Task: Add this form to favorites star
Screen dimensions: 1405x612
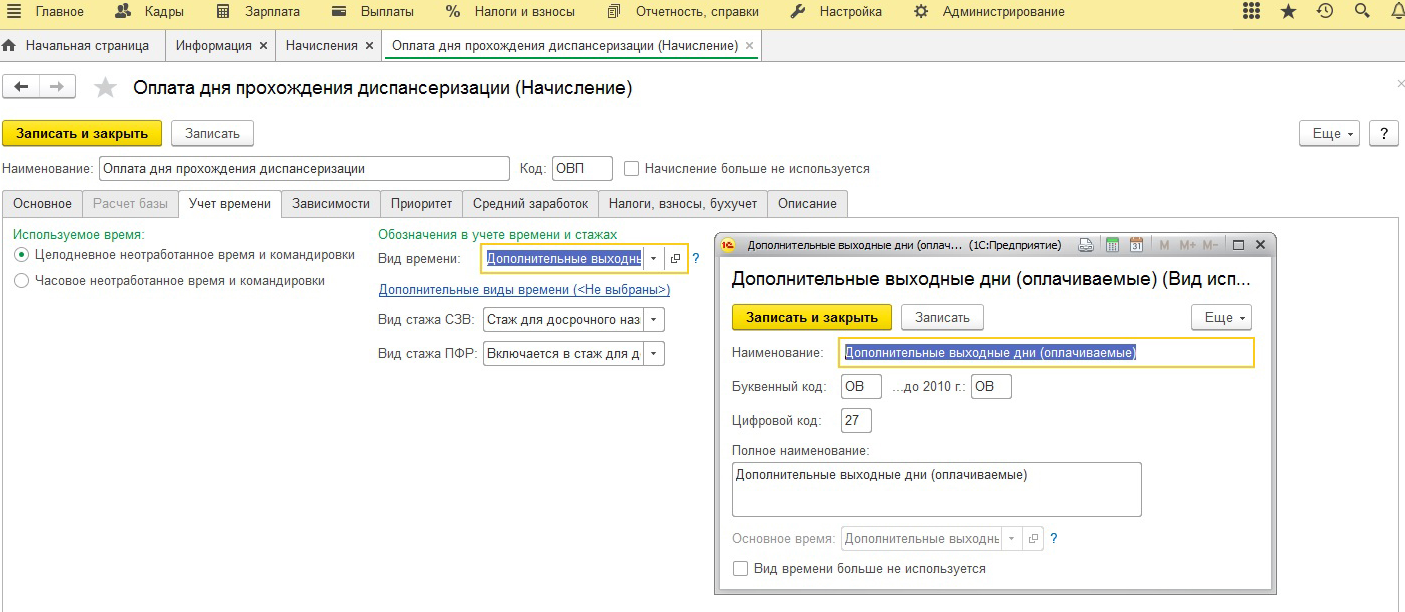Action: [x=105, y=88]
